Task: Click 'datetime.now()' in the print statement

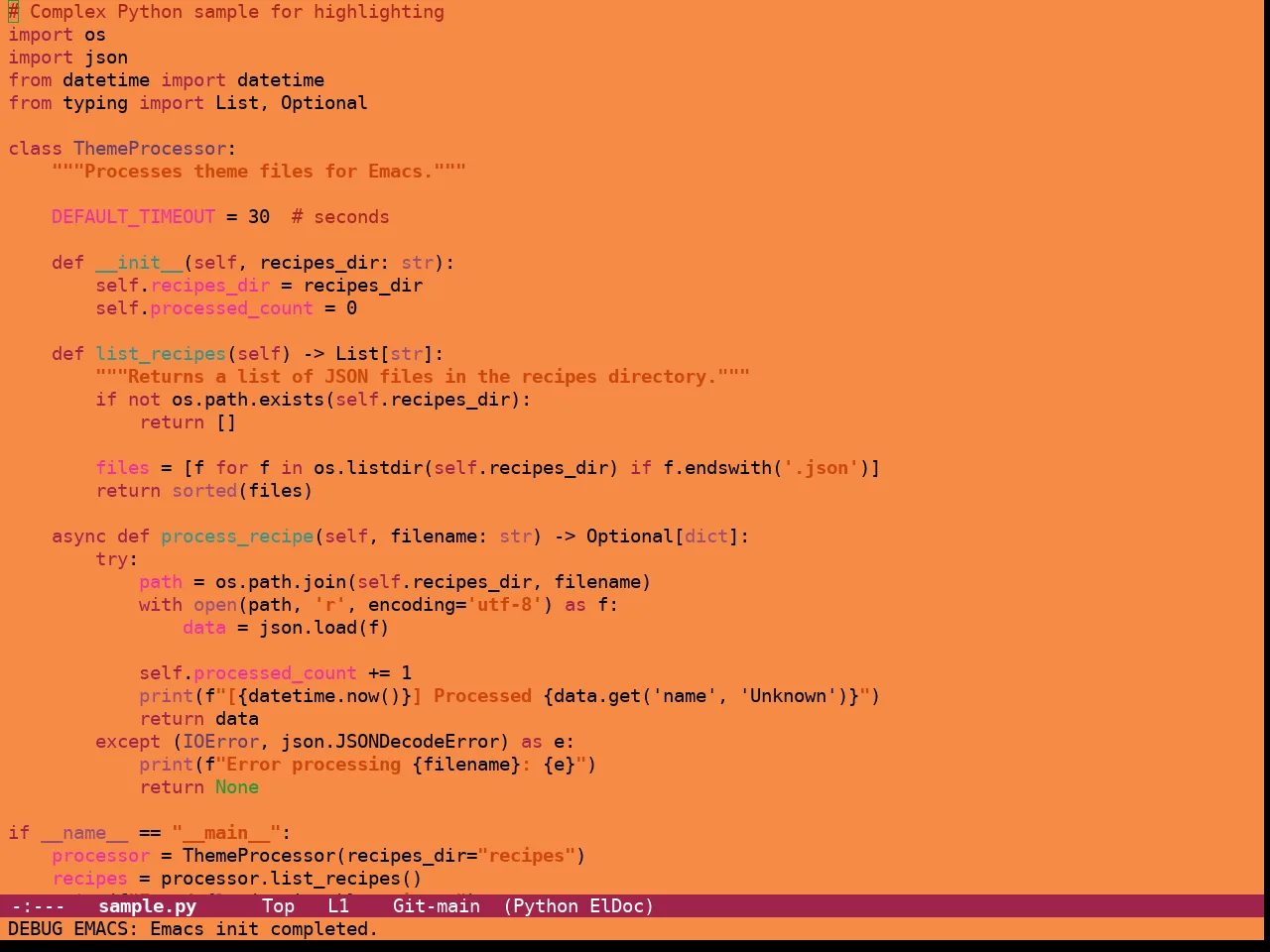Action: tap(324, 696)
